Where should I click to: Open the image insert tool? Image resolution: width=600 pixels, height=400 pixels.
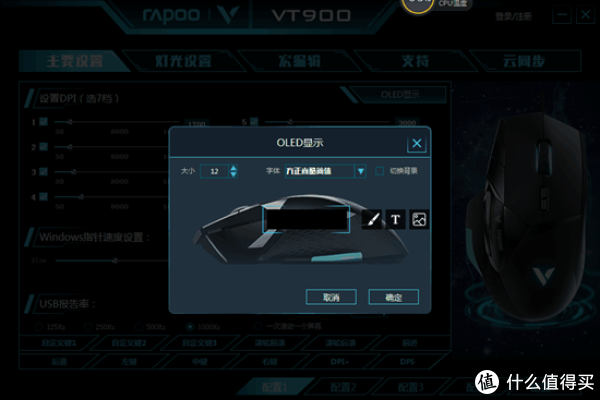419,219
